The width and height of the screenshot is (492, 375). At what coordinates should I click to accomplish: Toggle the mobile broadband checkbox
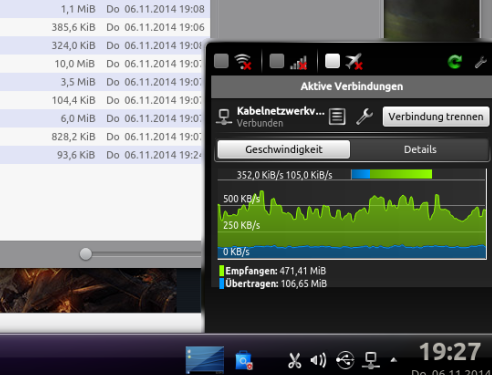pyautogui.click(x=277, y=61)
